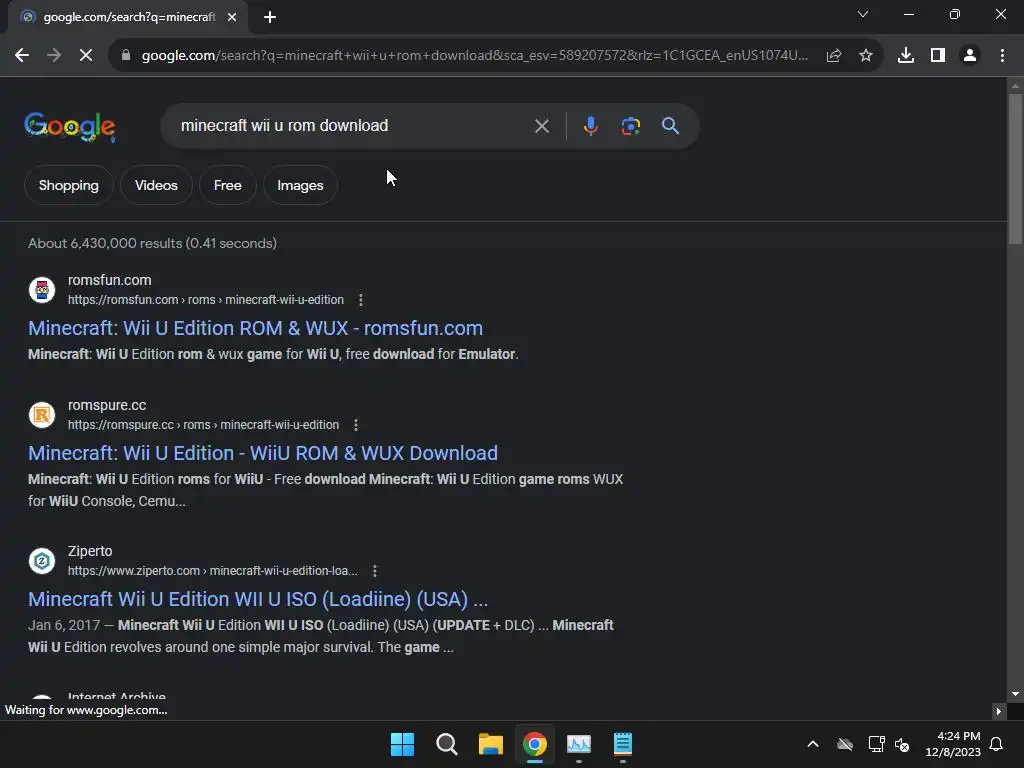Click scrollbar down arrow
The width and height of the screenshot is (1024, 768).
coord(1015,694)
